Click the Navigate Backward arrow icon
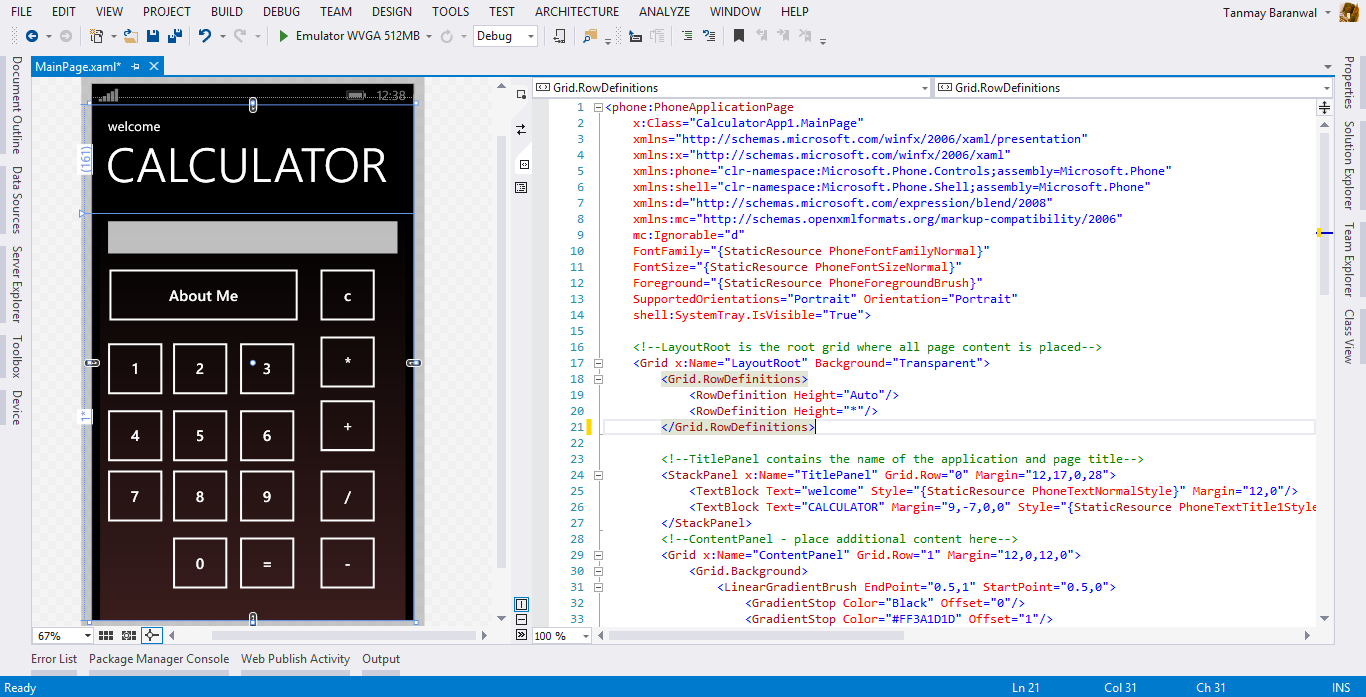The image size is (1366, 697). 31,36
